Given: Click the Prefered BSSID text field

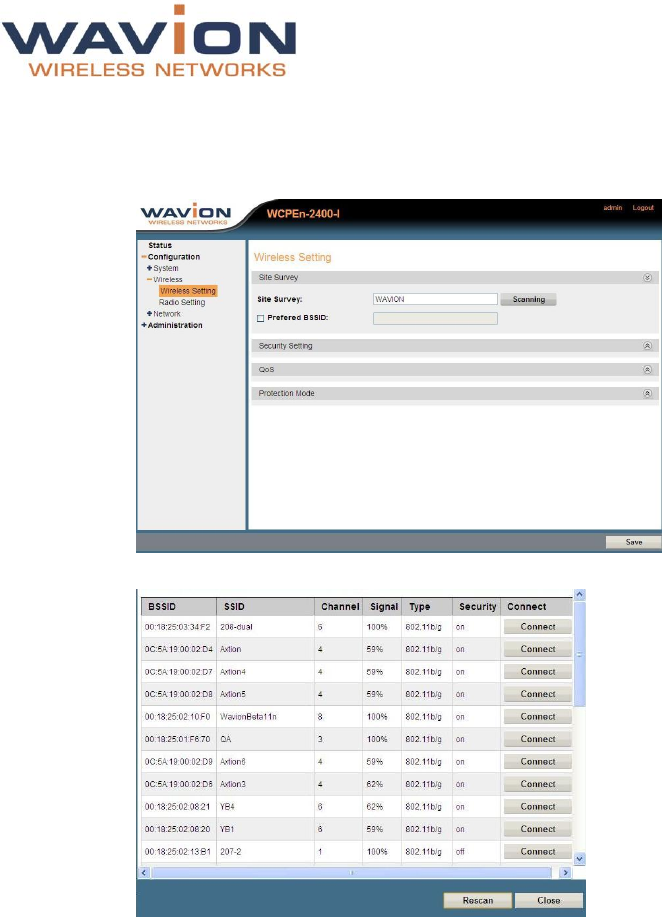Looking at the screenshot, I should point(435,318).
